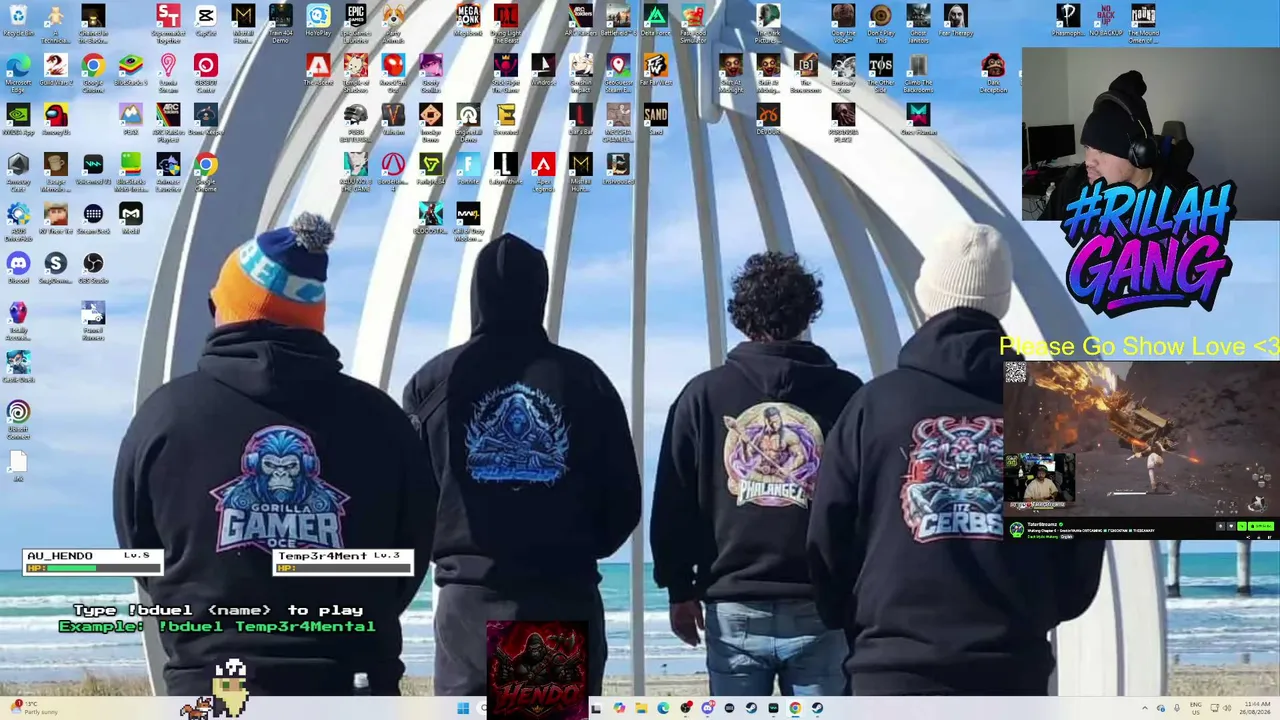The image size is (1280, 720).
Task: Launch Climb The Backrooms shortcut
Action: (x=918, y=74)
